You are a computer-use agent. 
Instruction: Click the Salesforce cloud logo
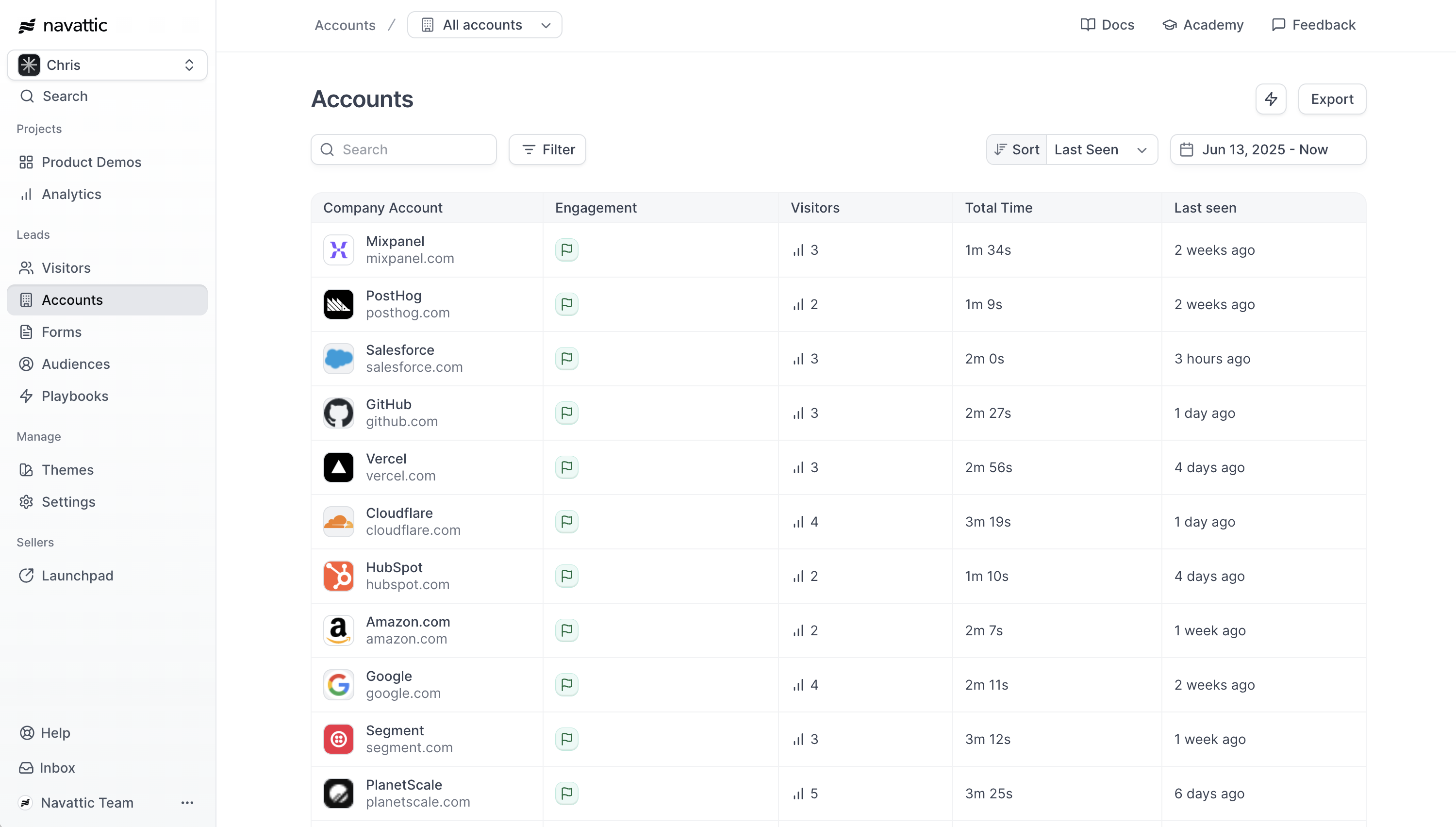click(x=338, y=359)
